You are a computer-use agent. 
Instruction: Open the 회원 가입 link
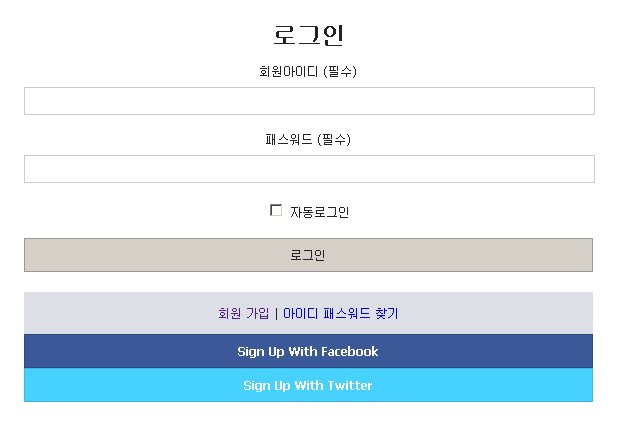coord(244,313)
